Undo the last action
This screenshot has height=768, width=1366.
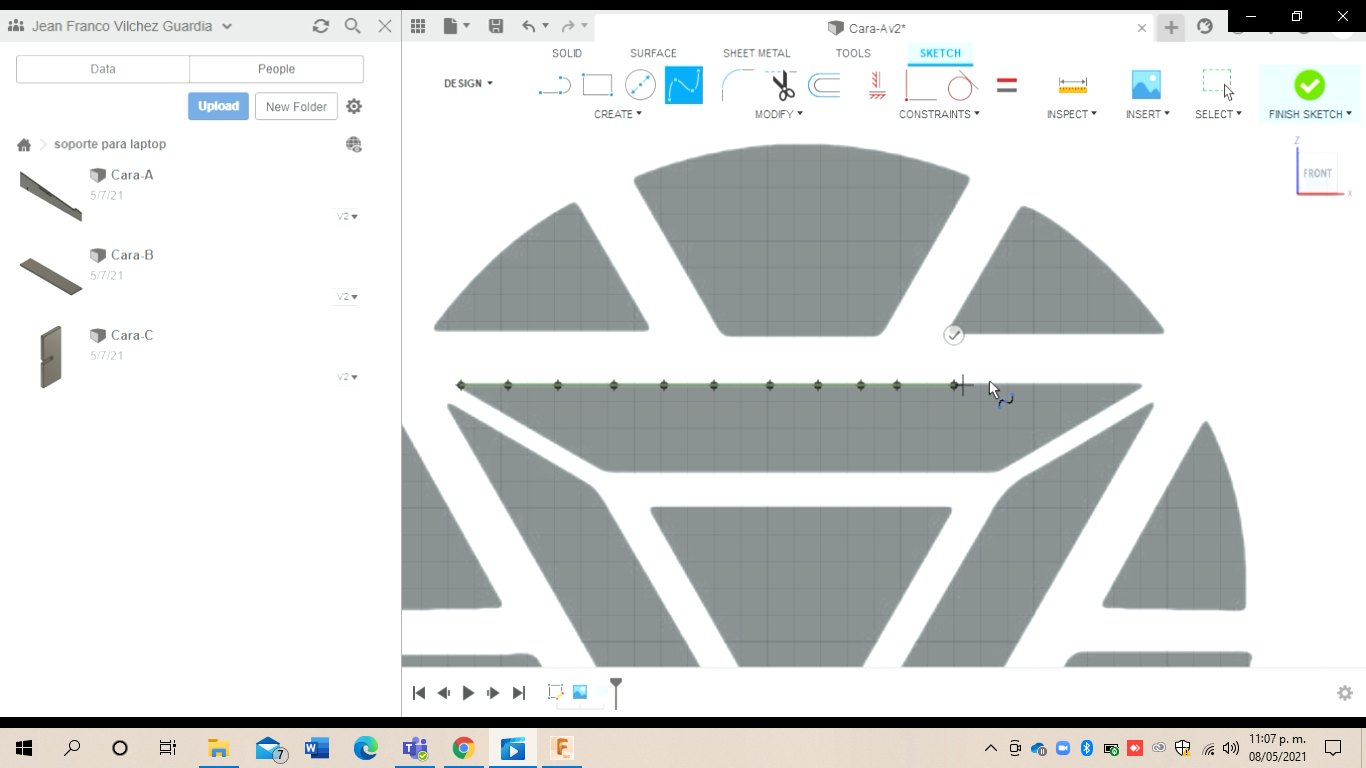[529, 27]
